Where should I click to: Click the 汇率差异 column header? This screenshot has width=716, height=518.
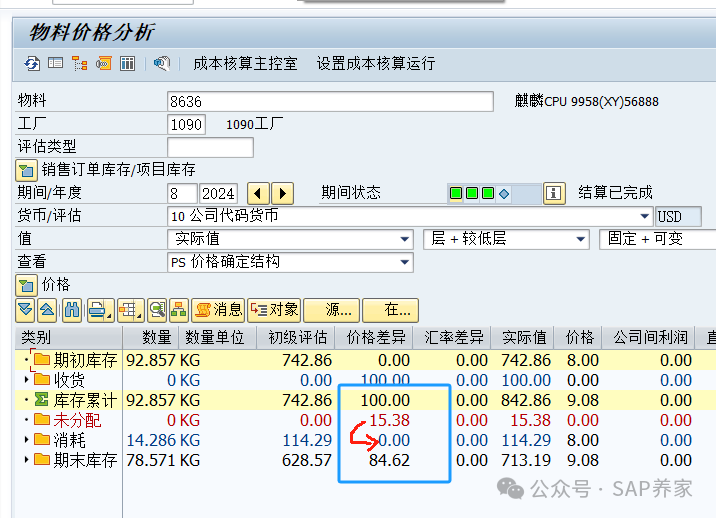pos(451,338)
